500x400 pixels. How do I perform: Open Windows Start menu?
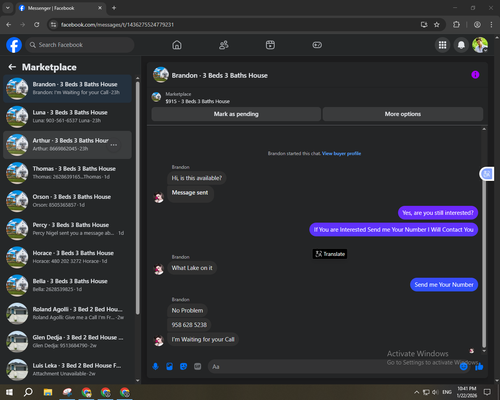click(9, 392)
